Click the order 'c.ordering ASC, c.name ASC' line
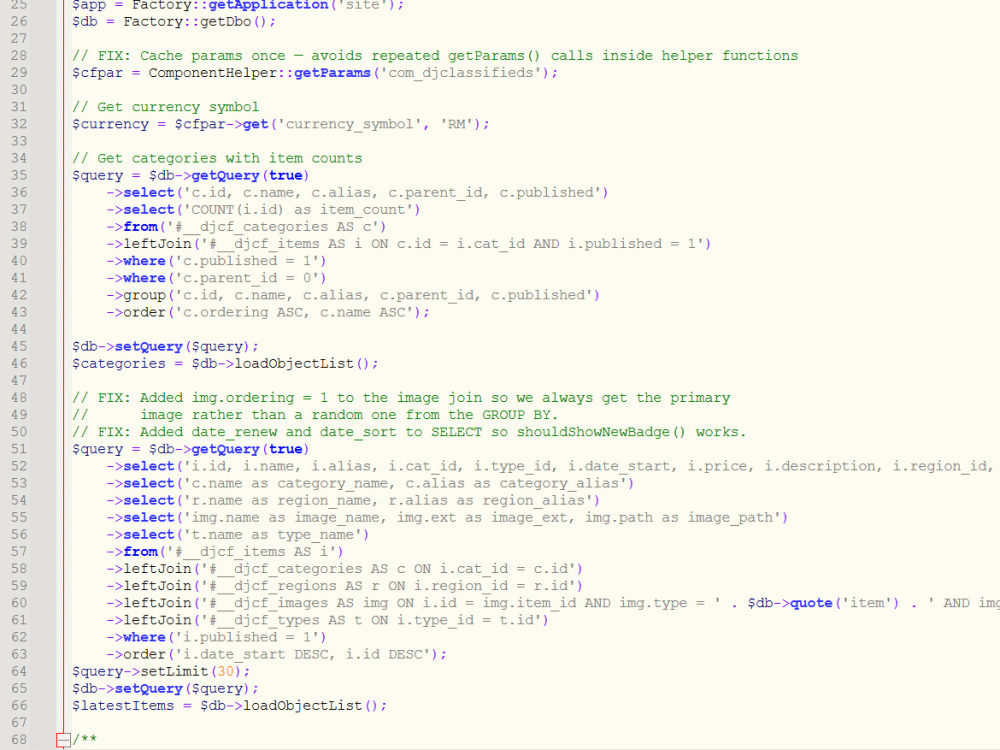Viewport: 1000px width, 750px height. [x=268, y=312]
